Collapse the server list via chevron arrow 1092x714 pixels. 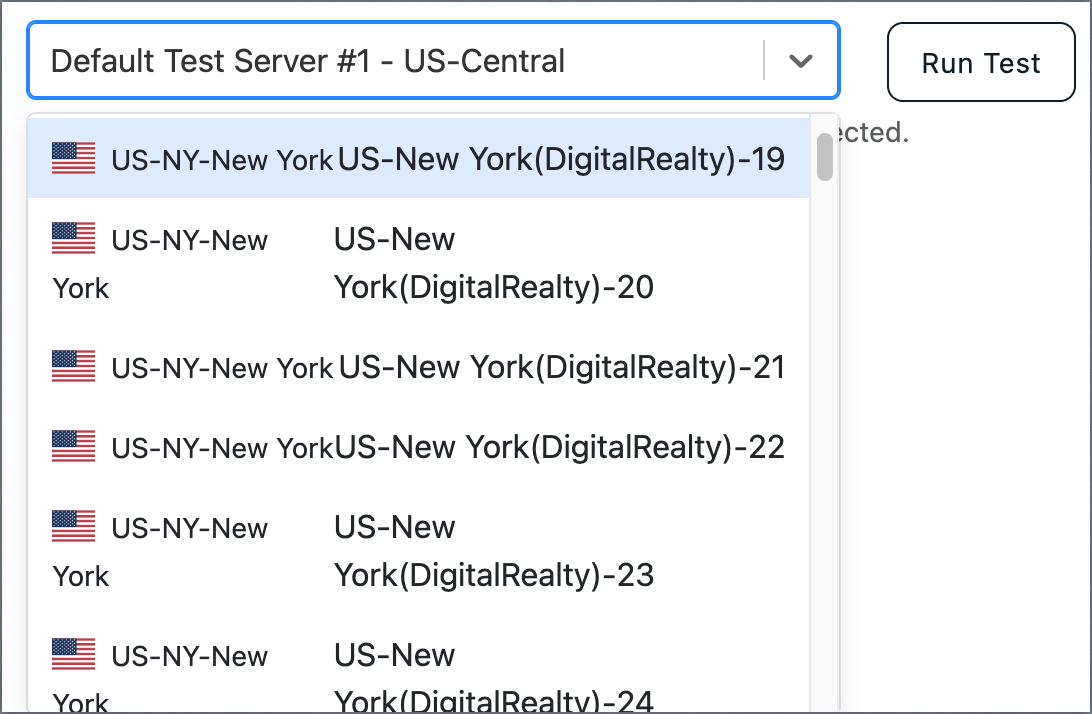click(800, 61)
